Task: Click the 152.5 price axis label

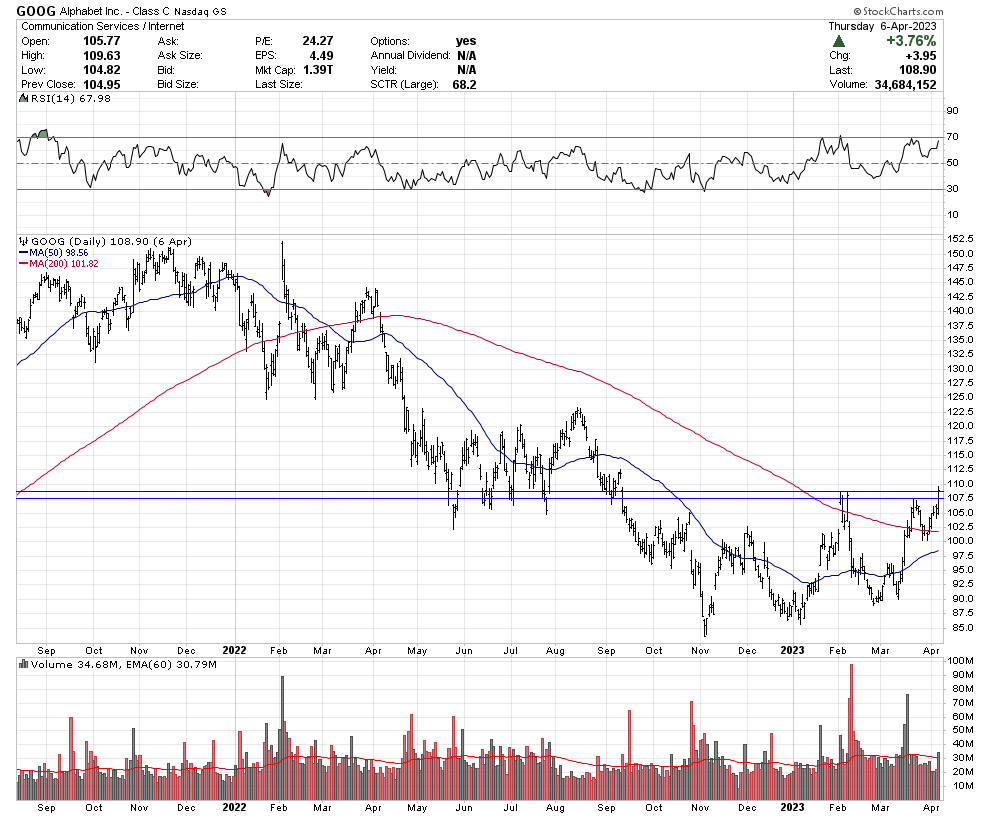Action: [x=960, y=239]
